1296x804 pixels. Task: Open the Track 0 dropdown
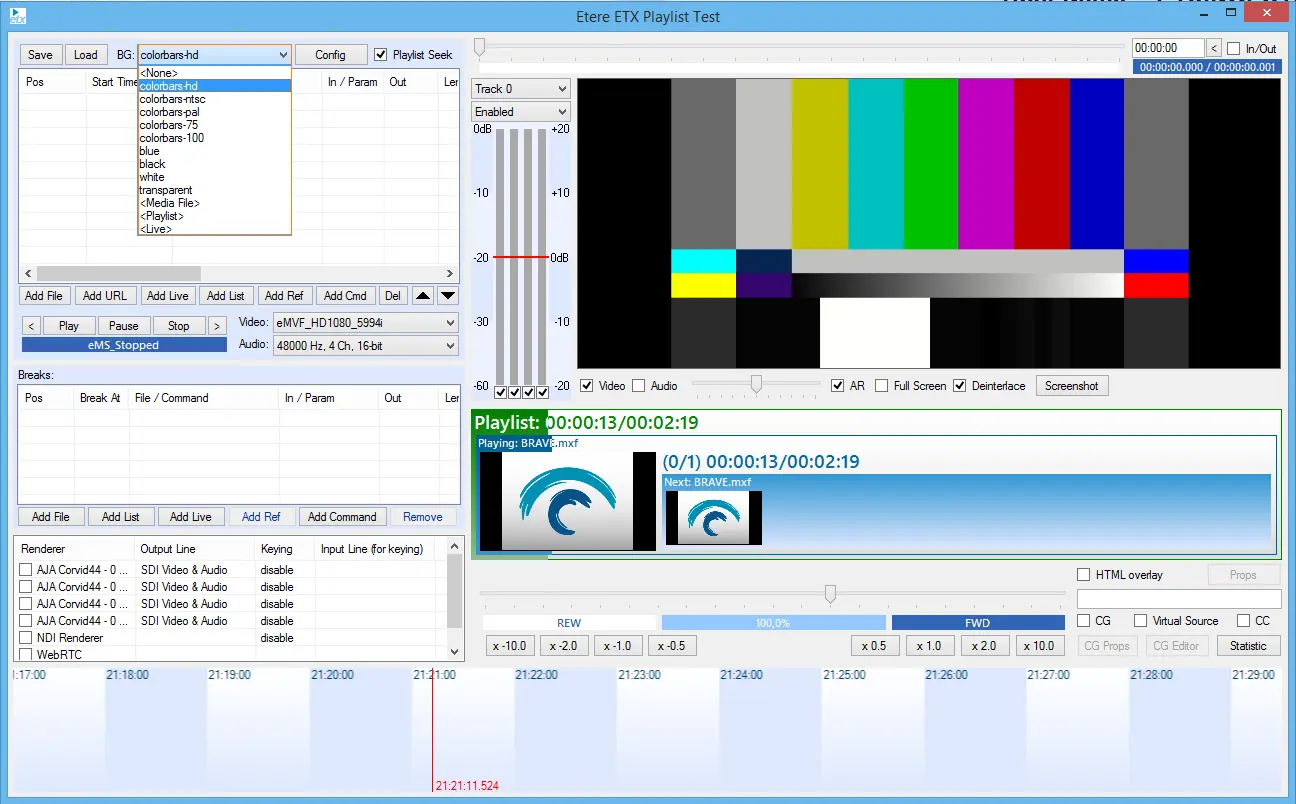(520, 89)
